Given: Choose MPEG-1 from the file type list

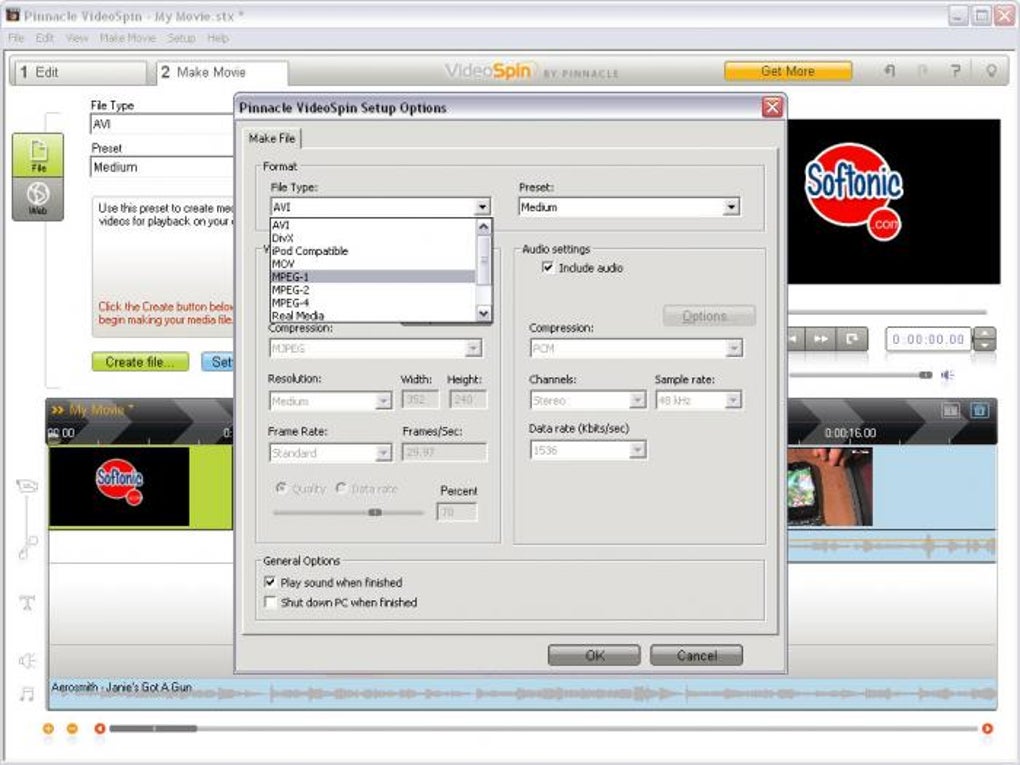Looking at the screenshot, I should coord(373,277).
